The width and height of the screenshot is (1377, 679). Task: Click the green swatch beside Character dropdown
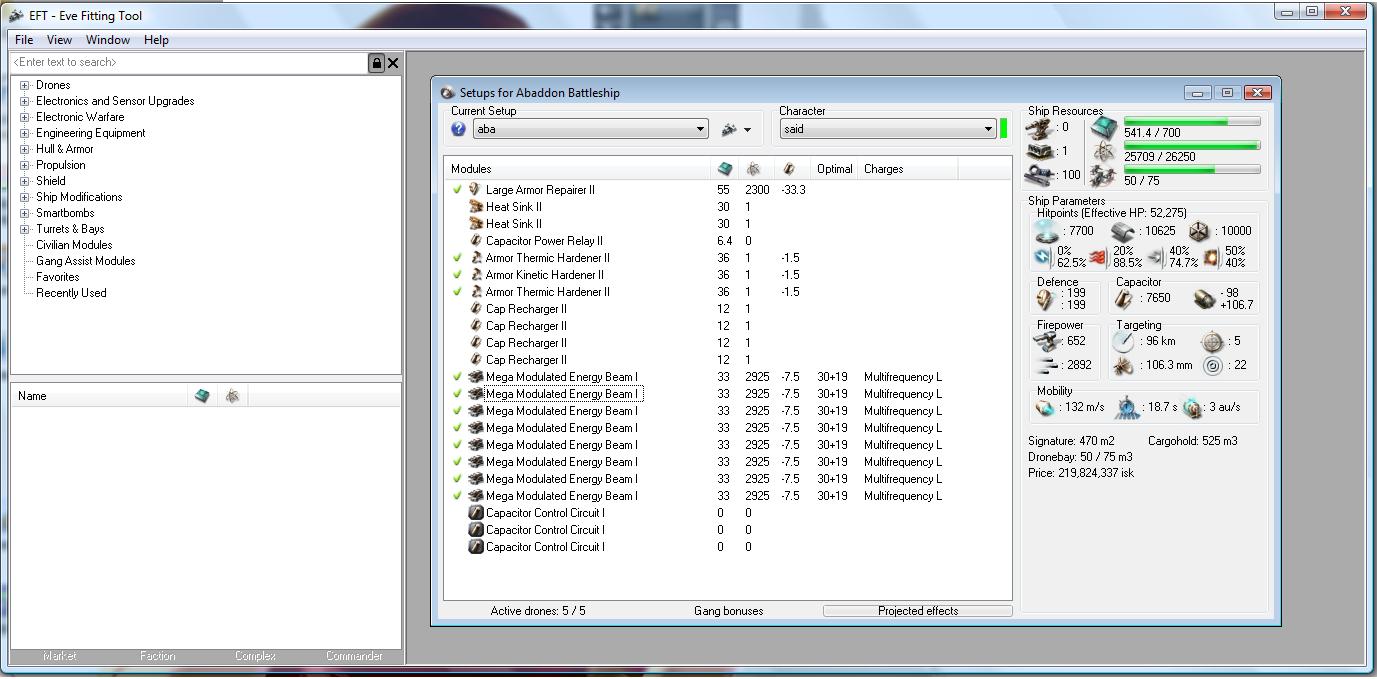tap(1004, 128)
